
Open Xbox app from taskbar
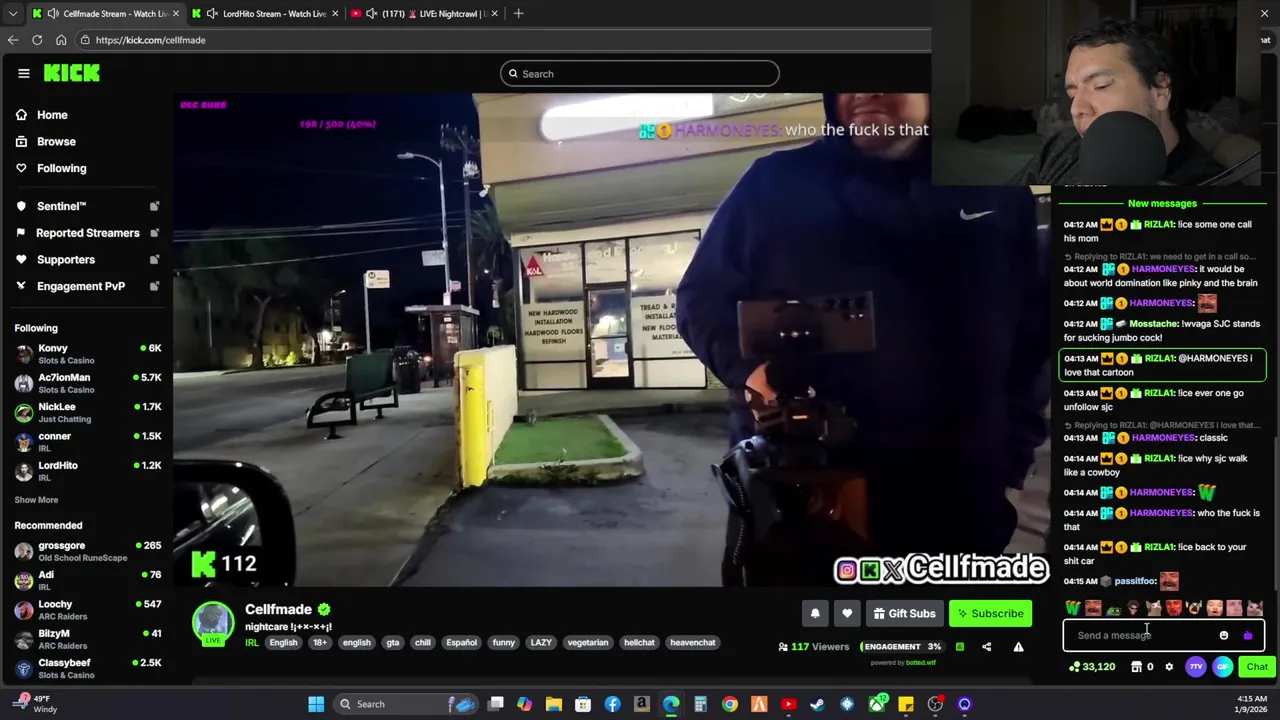876,704
